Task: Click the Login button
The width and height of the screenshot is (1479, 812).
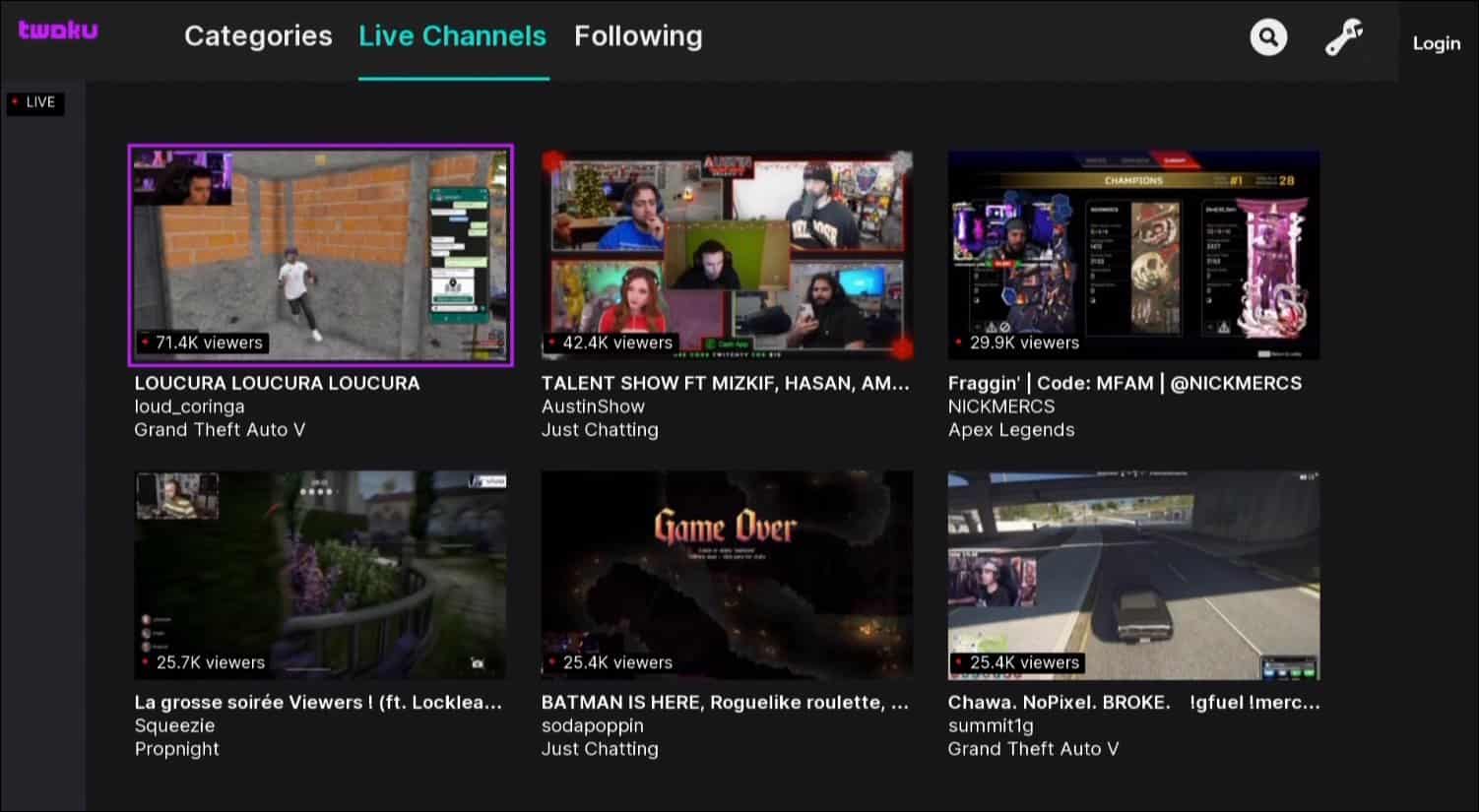Action: [x=1436, y=43]
